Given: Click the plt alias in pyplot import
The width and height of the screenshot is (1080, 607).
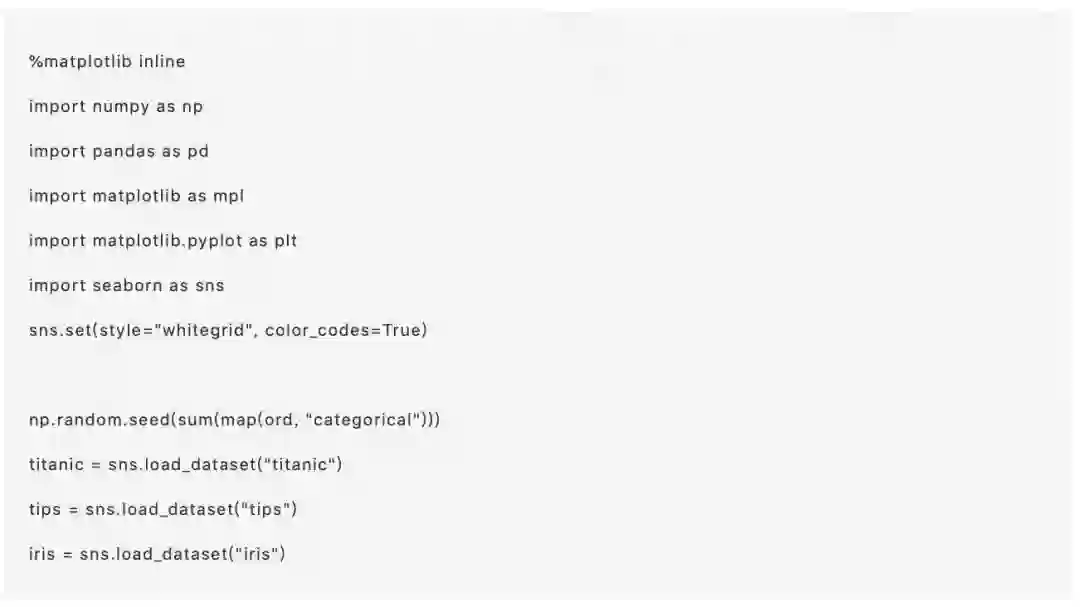Looking at the screenshot, I should pyautogui.click(x=285, y=241).
